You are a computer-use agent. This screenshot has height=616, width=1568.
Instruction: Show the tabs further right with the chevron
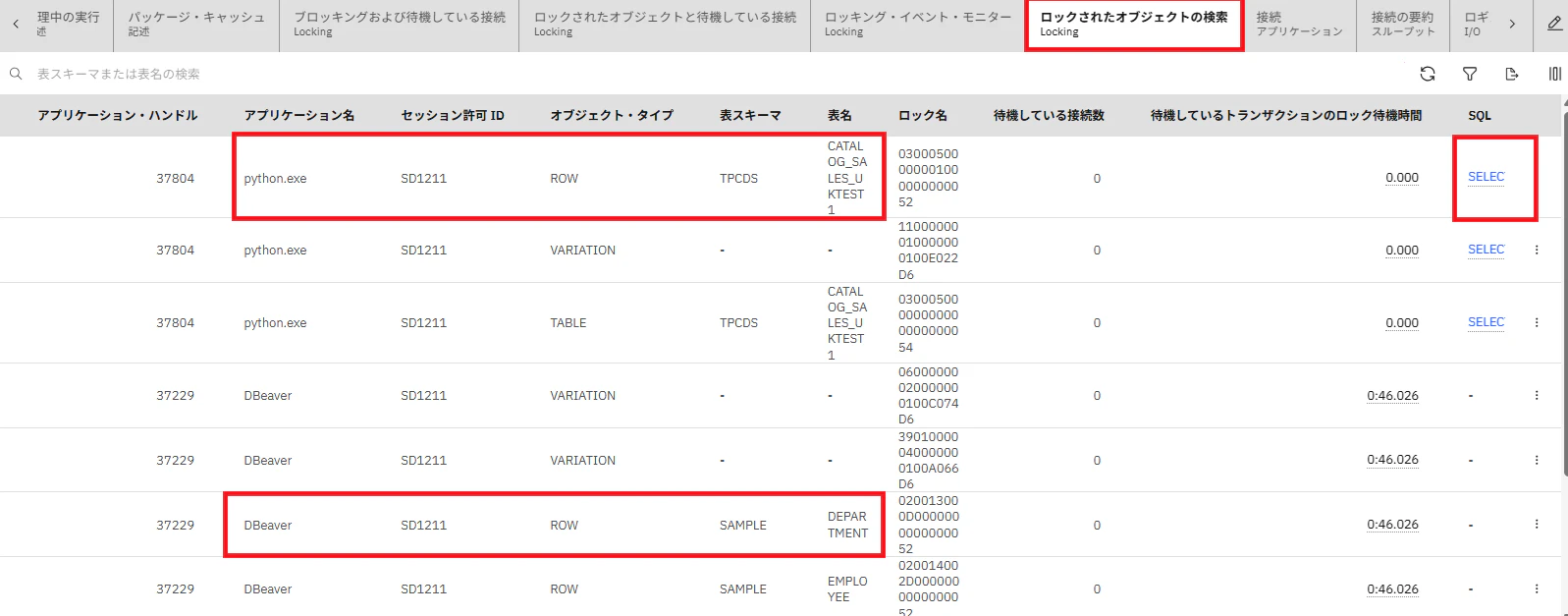pyautogui.click(x=1512, y=24)
